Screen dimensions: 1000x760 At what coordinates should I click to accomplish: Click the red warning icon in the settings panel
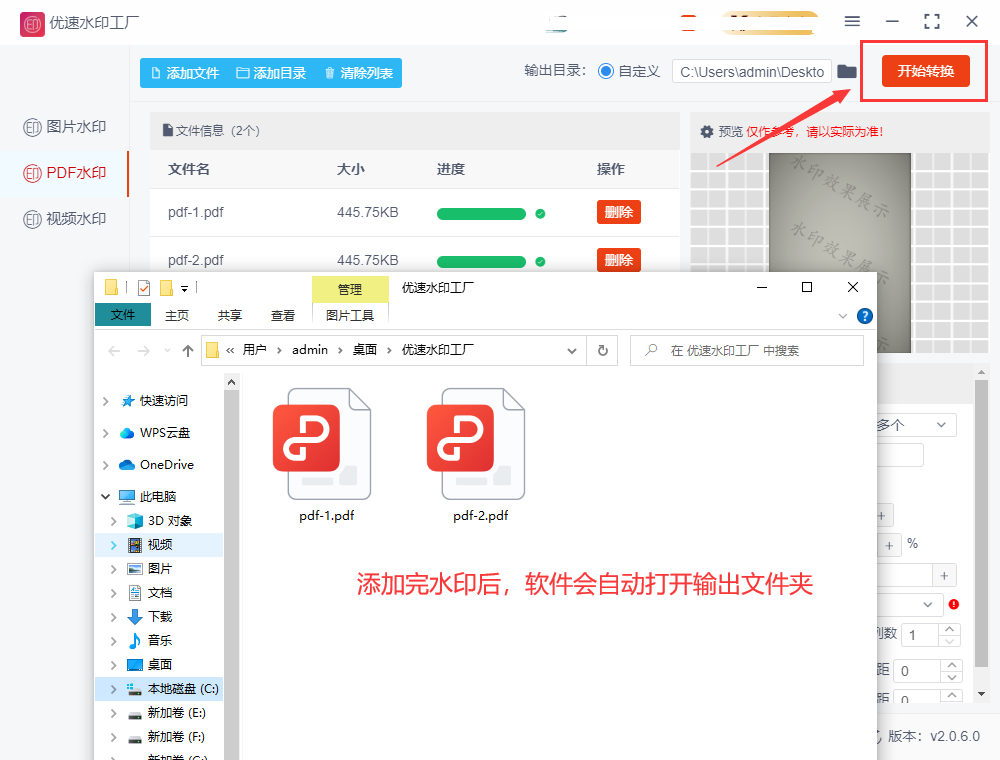pyautogui.click(x=954, y=604)
